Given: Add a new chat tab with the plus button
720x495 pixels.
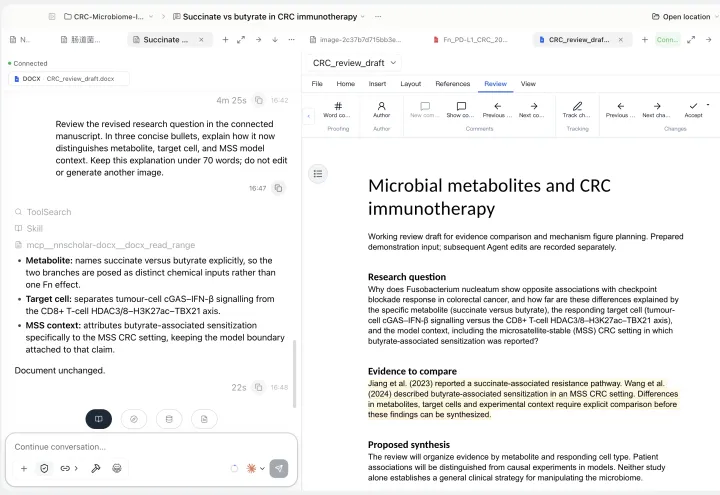Looking at the screenshot, I should click(225, 39).
